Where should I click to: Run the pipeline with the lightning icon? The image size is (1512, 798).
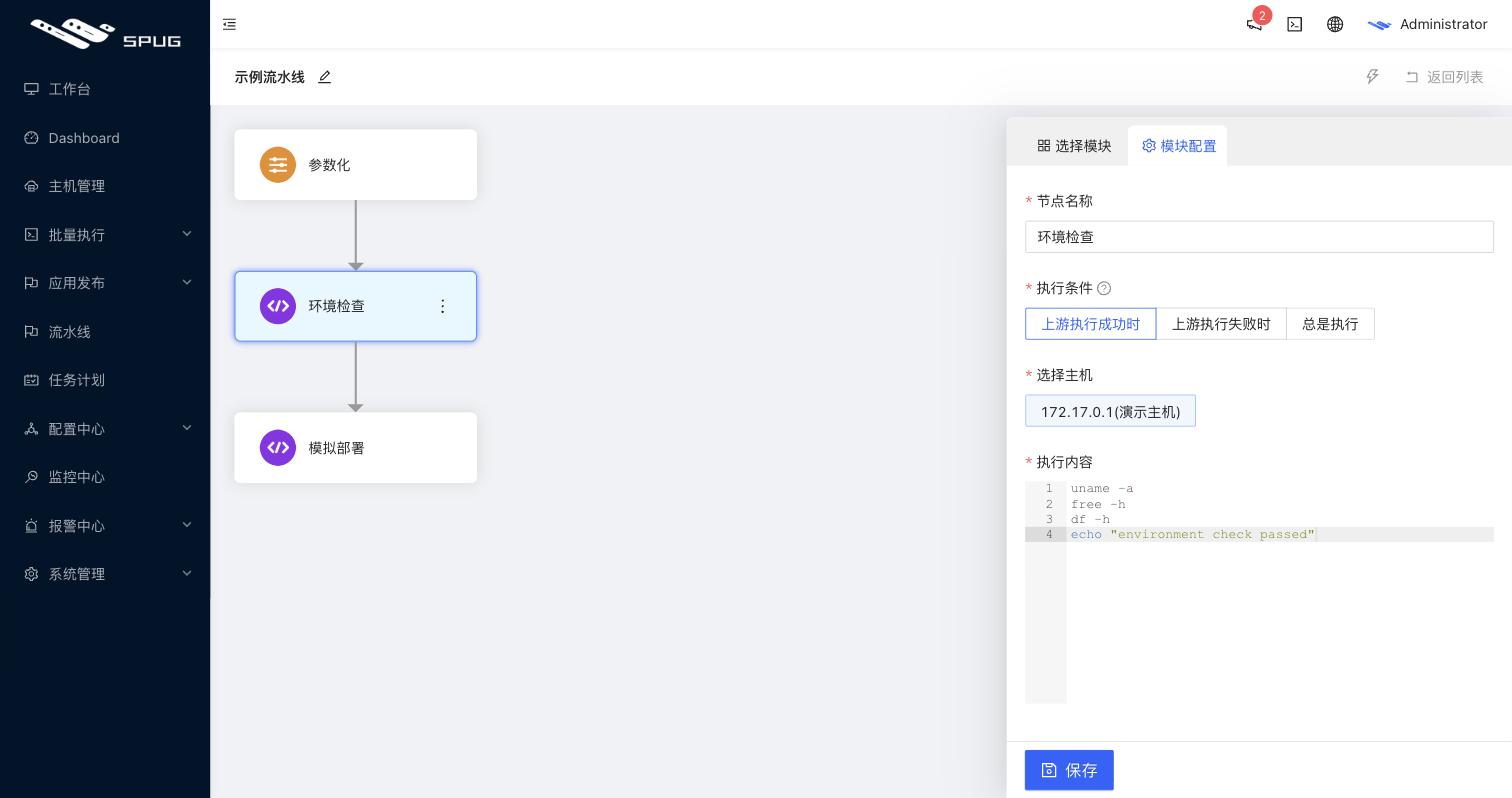pos(1372,77)
